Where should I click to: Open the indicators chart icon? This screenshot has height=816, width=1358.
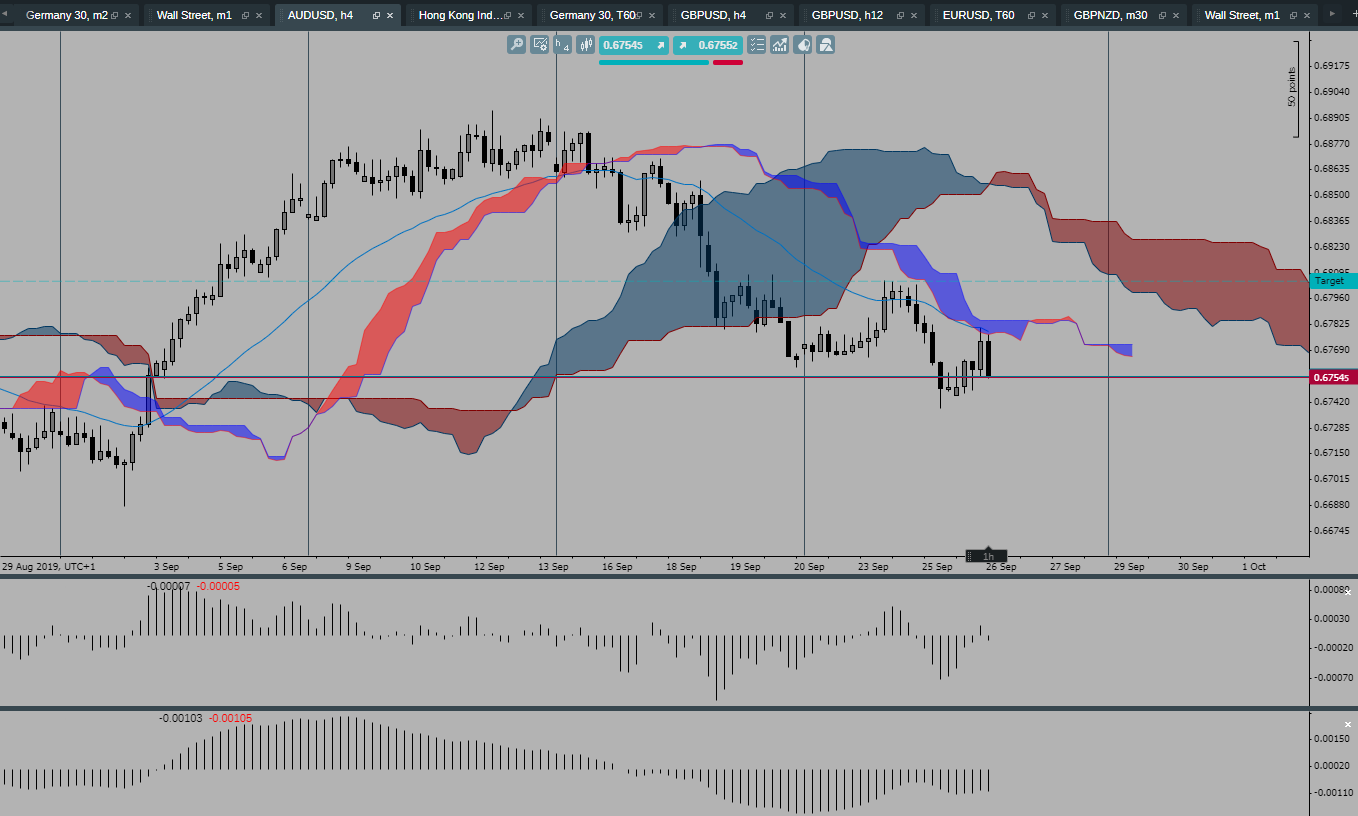(779, 45)
